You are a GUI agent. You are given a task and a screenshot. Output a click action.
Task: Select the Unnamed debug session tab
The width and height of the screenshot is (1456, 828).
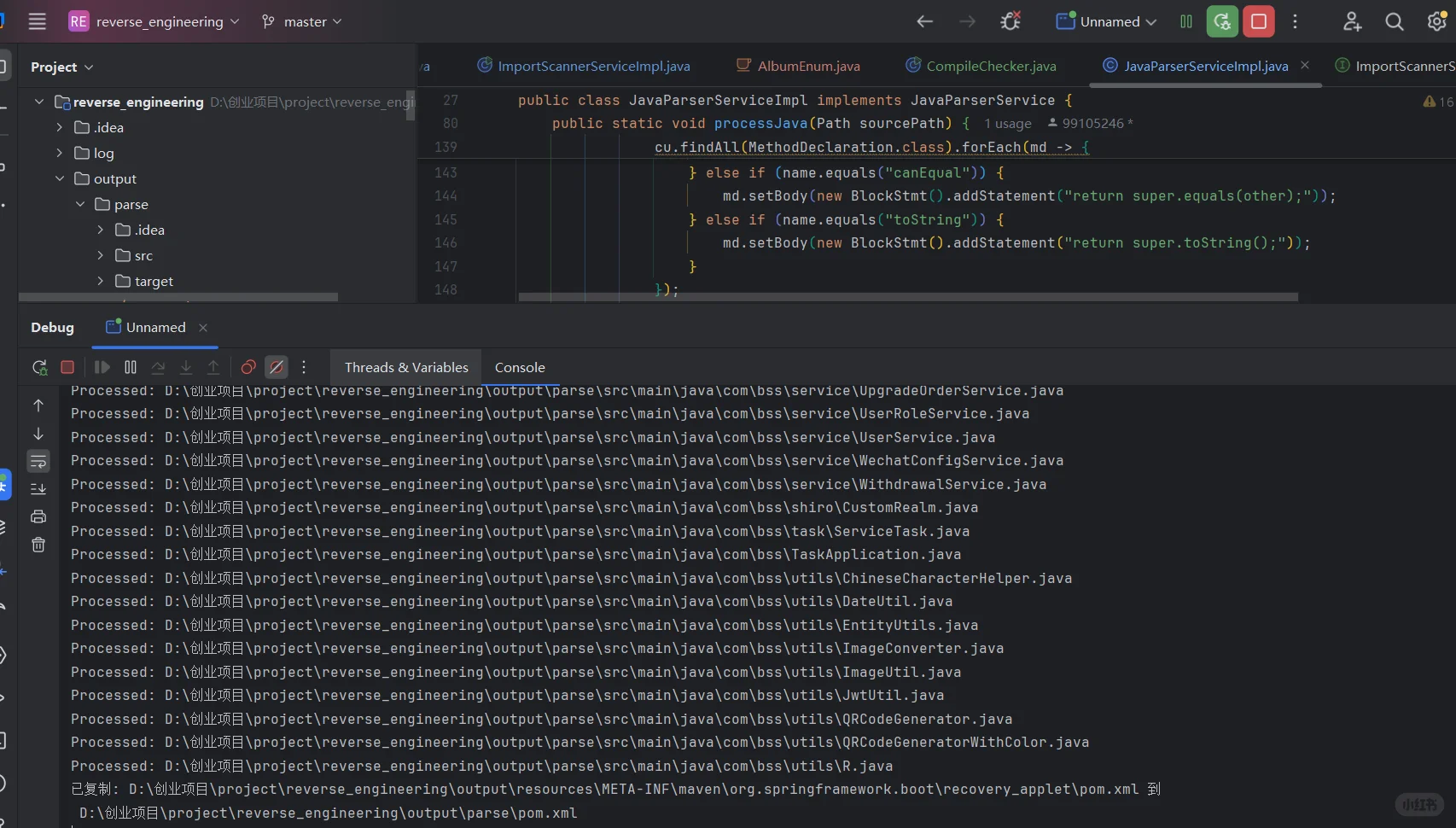(x=155, y=327)
